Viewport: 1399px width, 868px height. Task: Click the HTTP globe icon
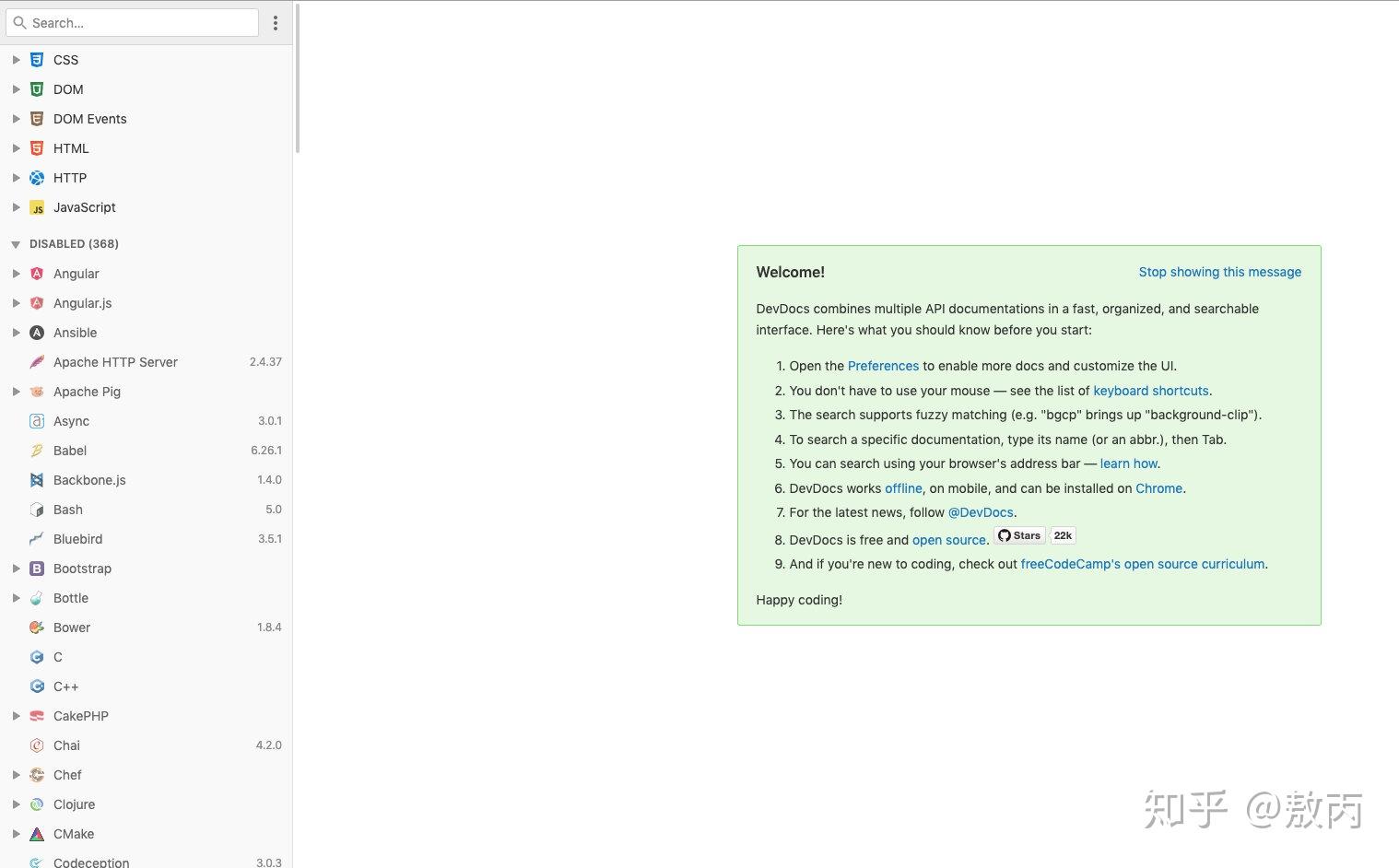(x=37, y=178)
